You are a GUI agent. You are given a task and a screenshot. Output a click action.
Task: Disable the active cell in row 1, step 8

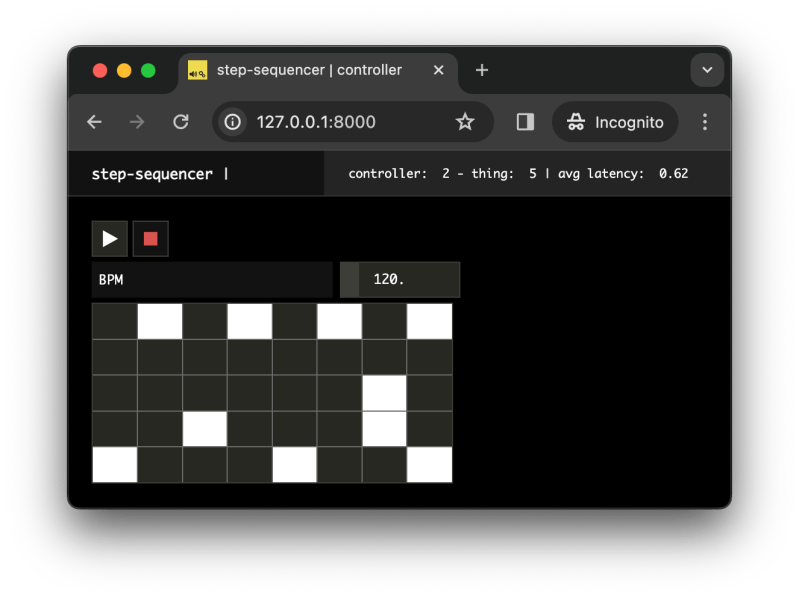[430, 321]
